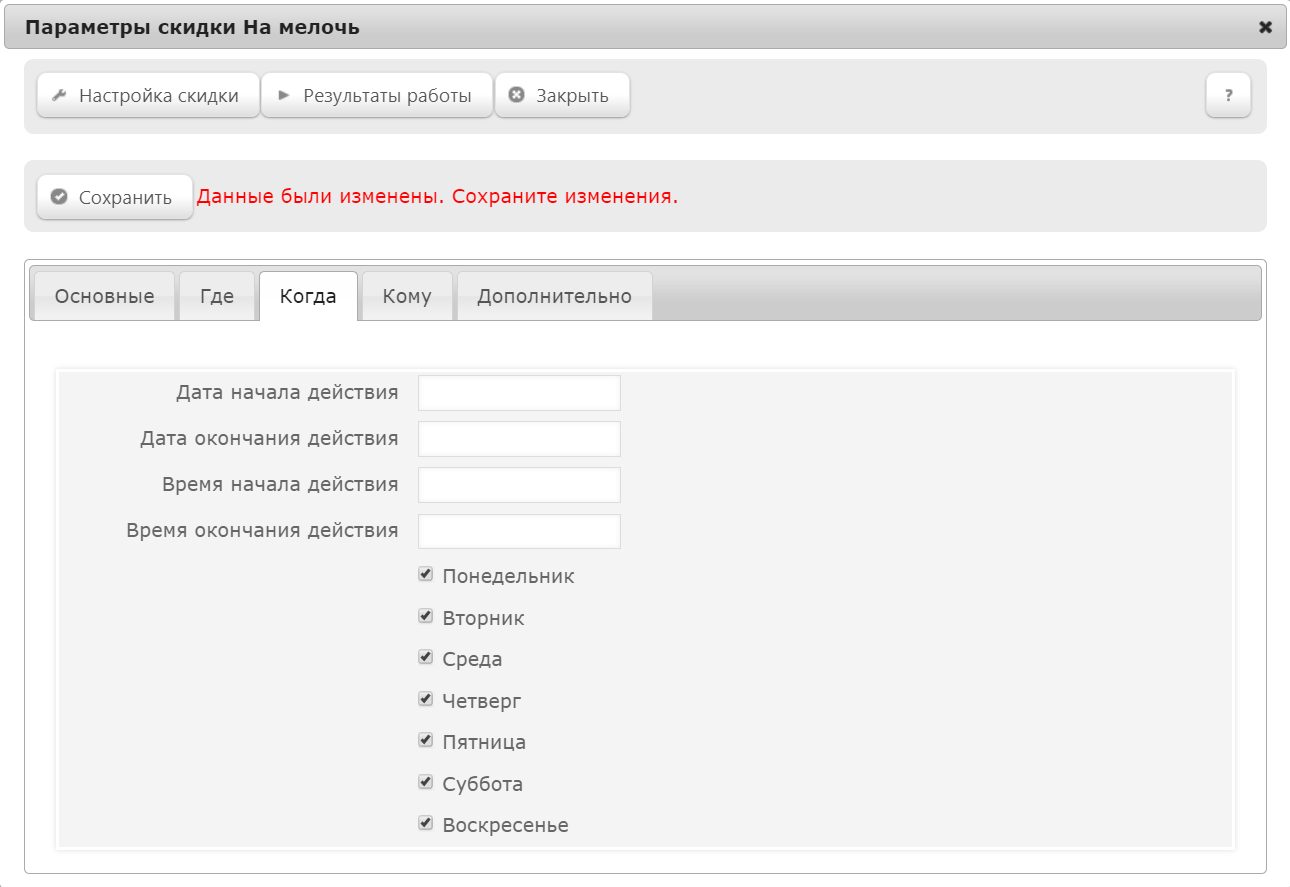The width and height of the screenshot is (1290, 887).
Task: Open the Кому tab
Action: 407,296
